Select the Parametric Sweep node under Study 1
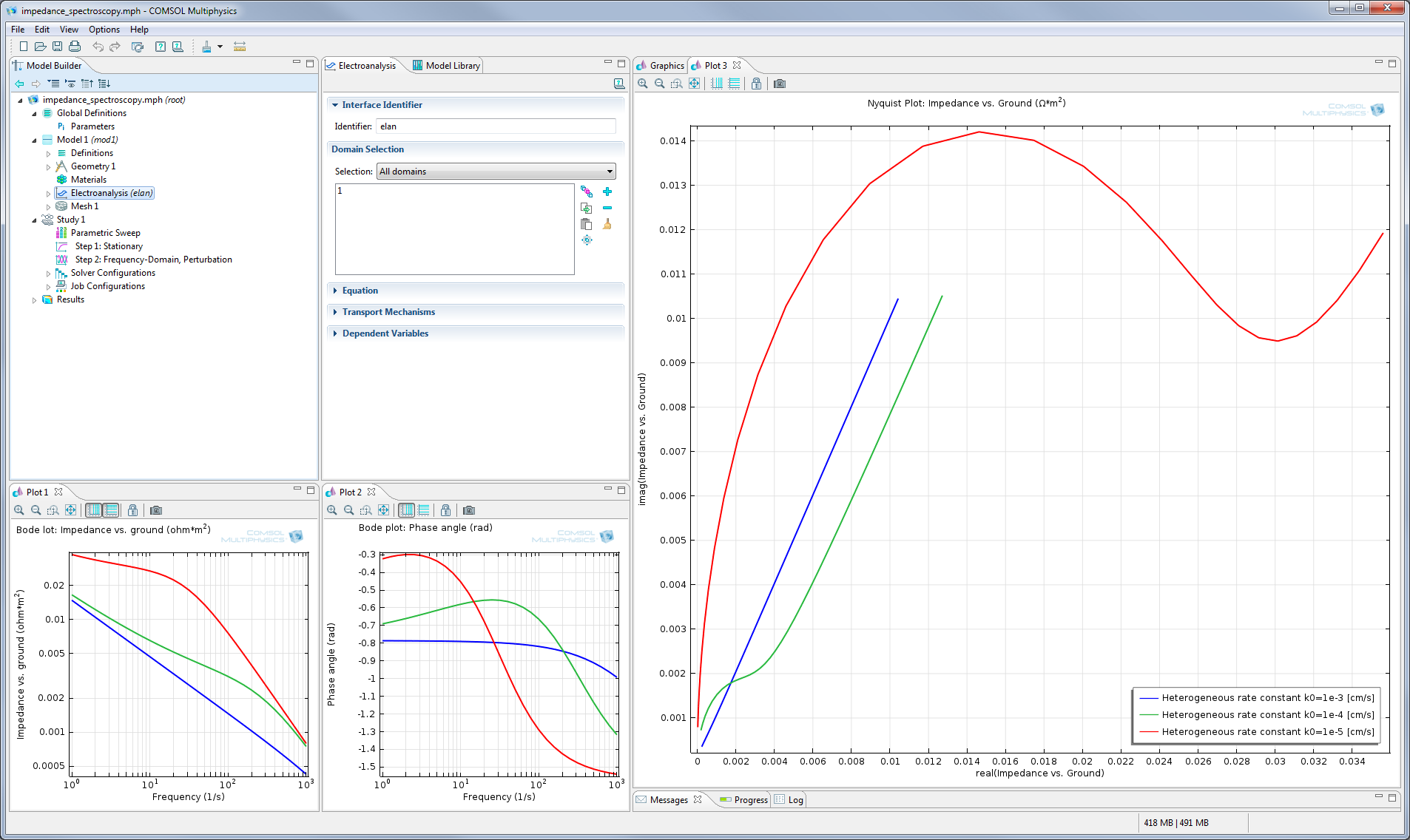The width and height of the screenshot is (1410, 840). pyautogui.click(x=106, y=232)
